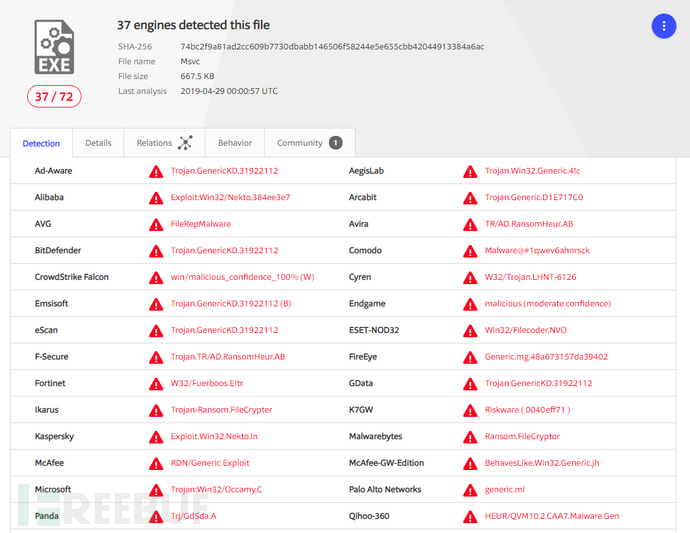This screenshot has height=533, width=690.
Task: Click K7GW's Riskware ( 0040eff71 ) result
Action: pos(528,410)
